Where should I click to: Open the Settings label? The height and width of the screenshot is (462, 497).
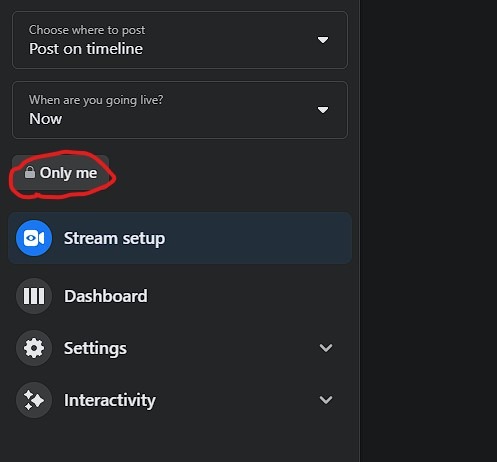pos(95,348)
